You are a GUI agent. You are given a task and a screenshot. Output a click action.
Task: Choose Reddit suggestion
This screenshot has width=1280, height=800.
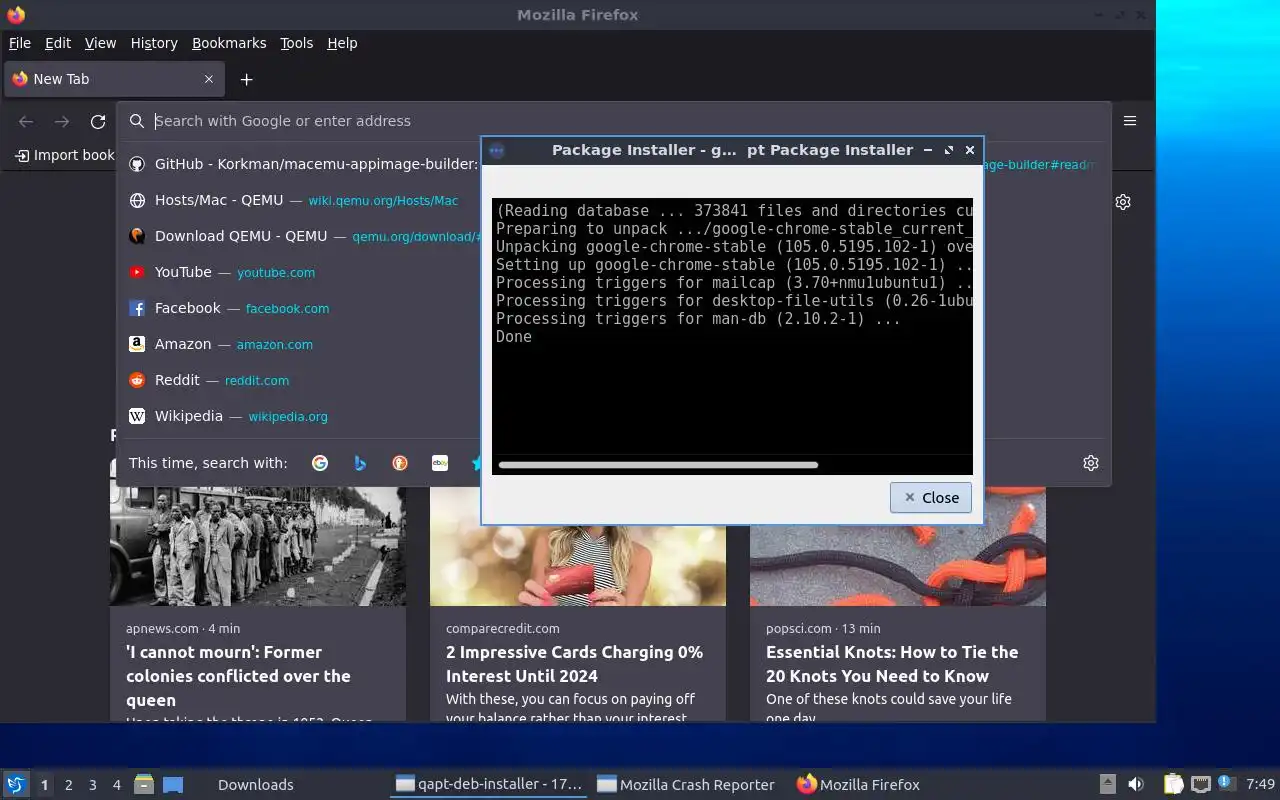[300, 380]
